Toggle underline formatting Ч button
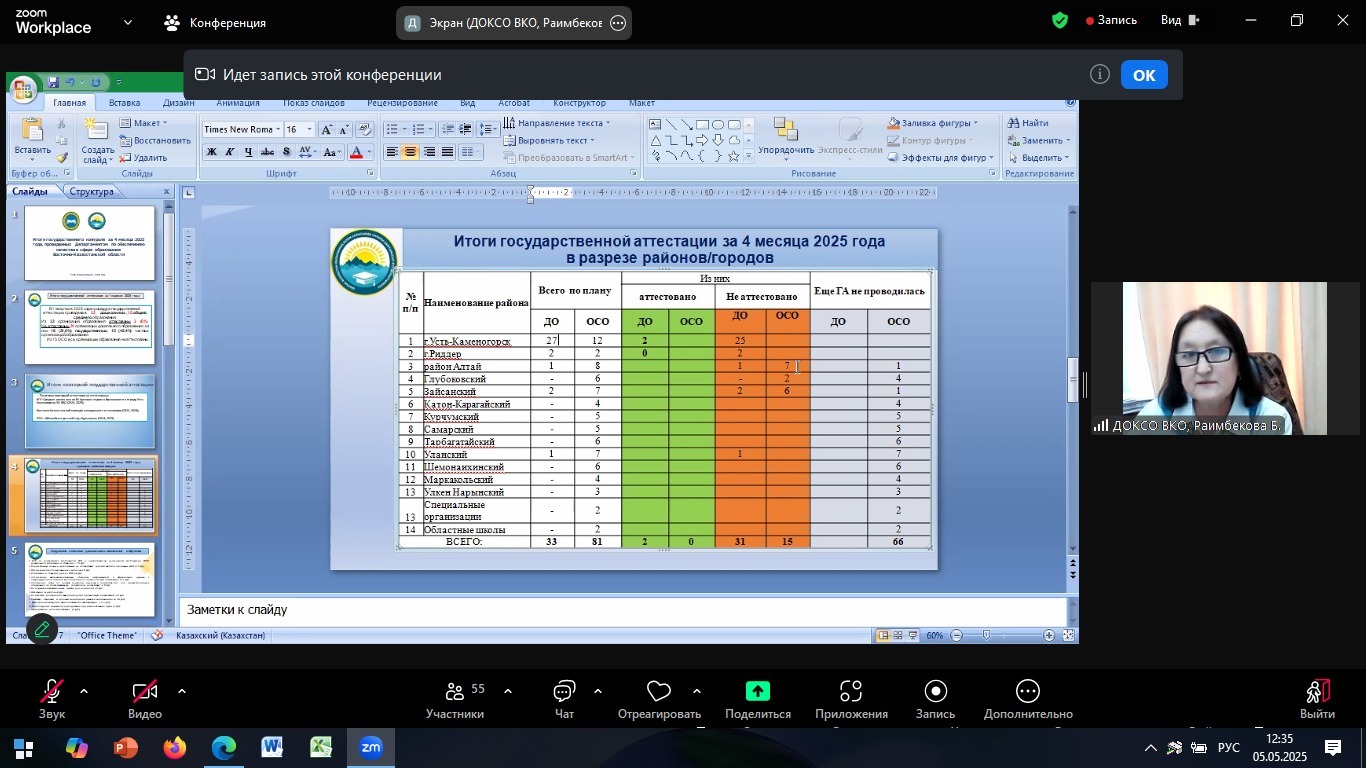Viewport: 1366px width, 768px height. pos(249,152)
